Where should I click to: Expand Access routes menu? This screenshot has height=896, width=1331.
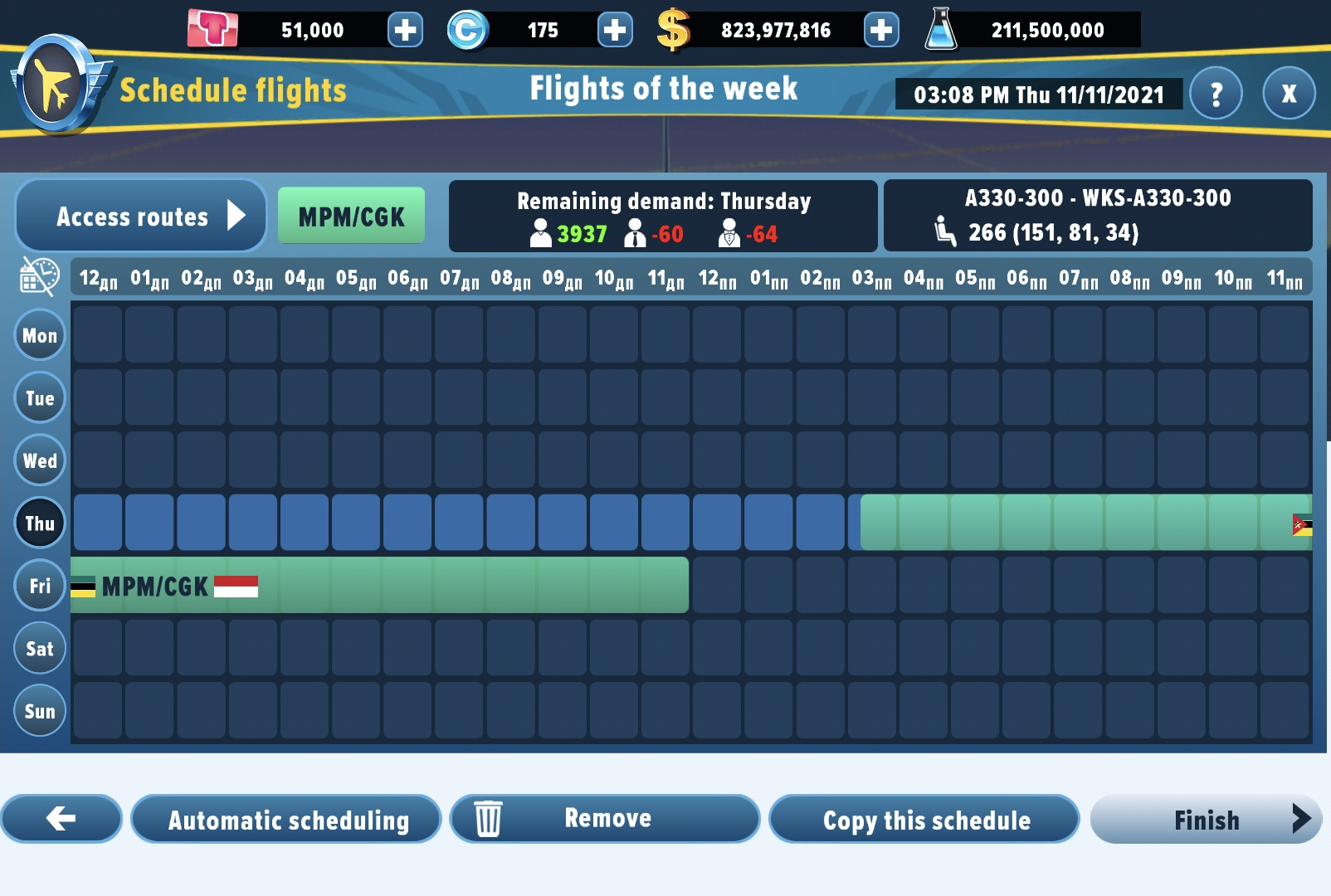[141, 217]
